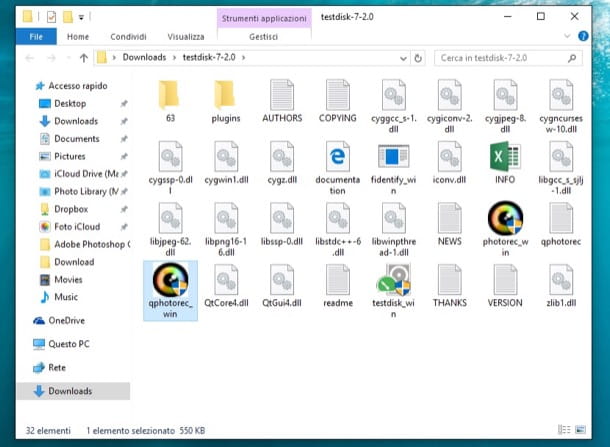Viewport: 610px width, 447px height.
Task: Go up one folder level
Action: click(84, 58)
